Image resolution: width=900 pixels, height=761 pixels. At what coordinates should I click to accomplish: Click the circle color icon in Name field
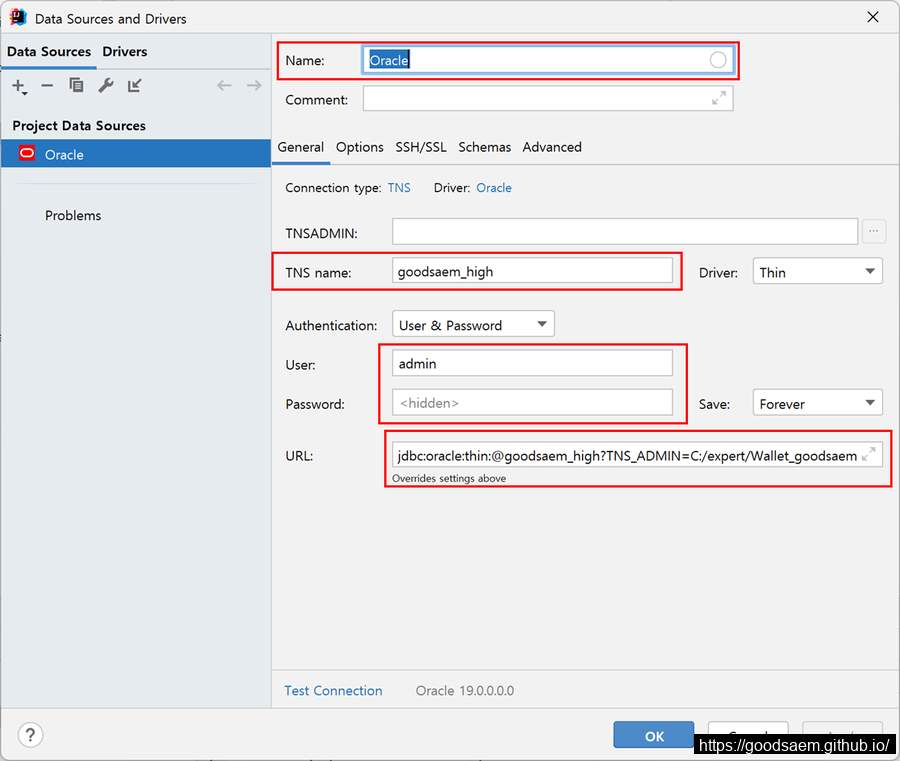[717, 60]
